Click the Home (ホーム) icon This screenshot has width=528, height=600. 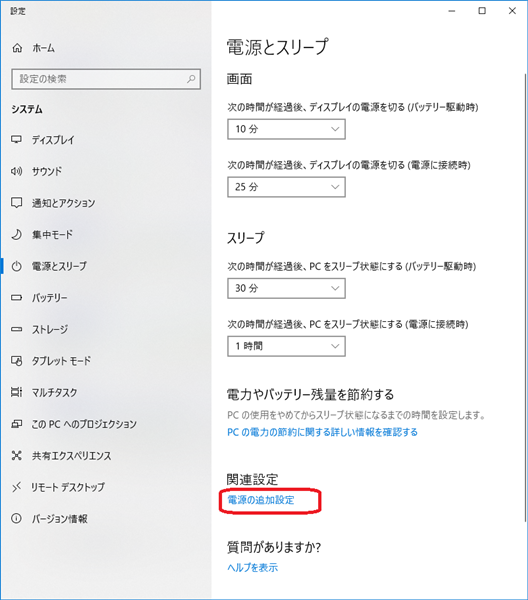[17, 48]
